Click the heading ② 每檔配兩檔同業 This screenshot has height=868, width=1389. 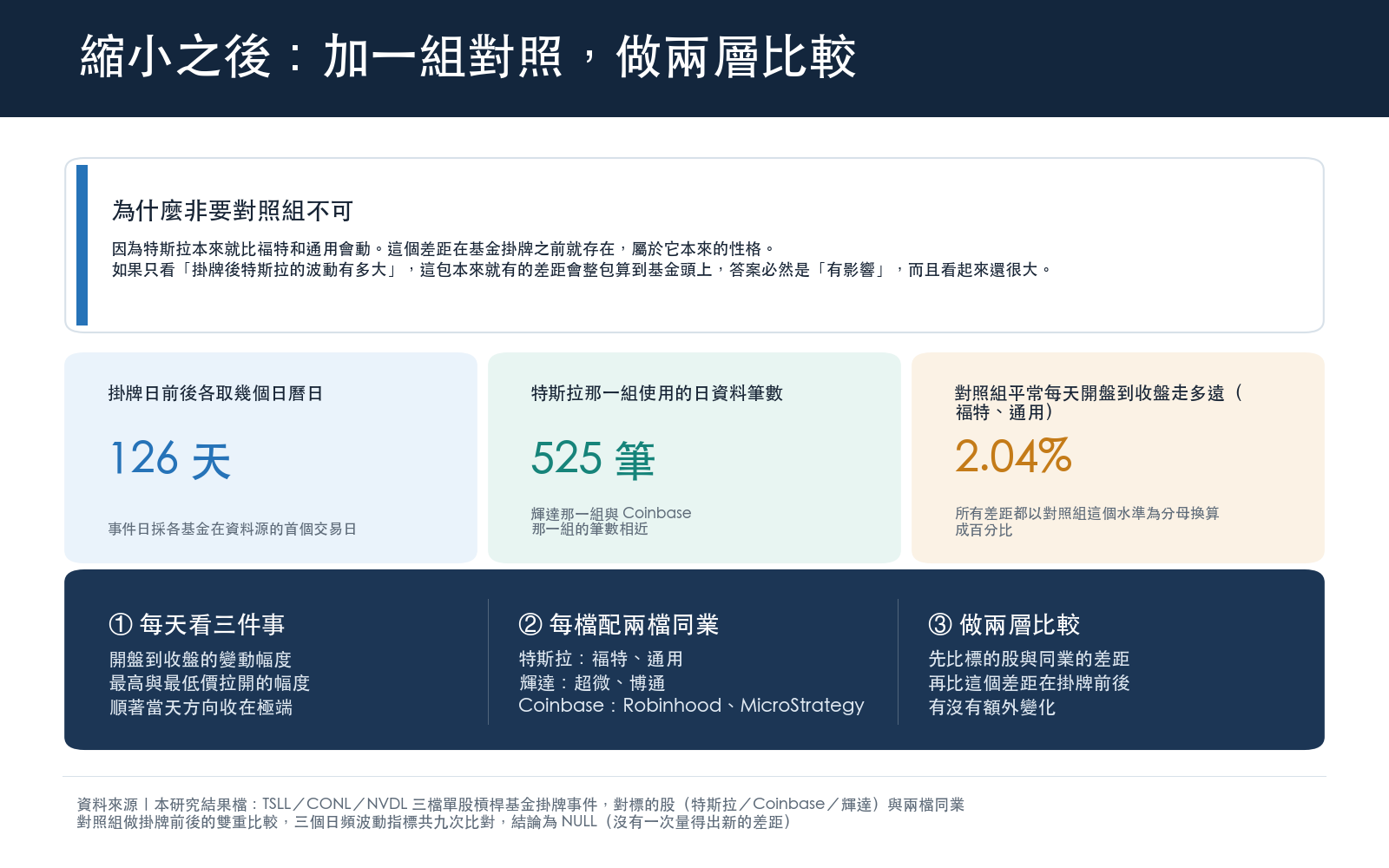[x=619, y=624]
